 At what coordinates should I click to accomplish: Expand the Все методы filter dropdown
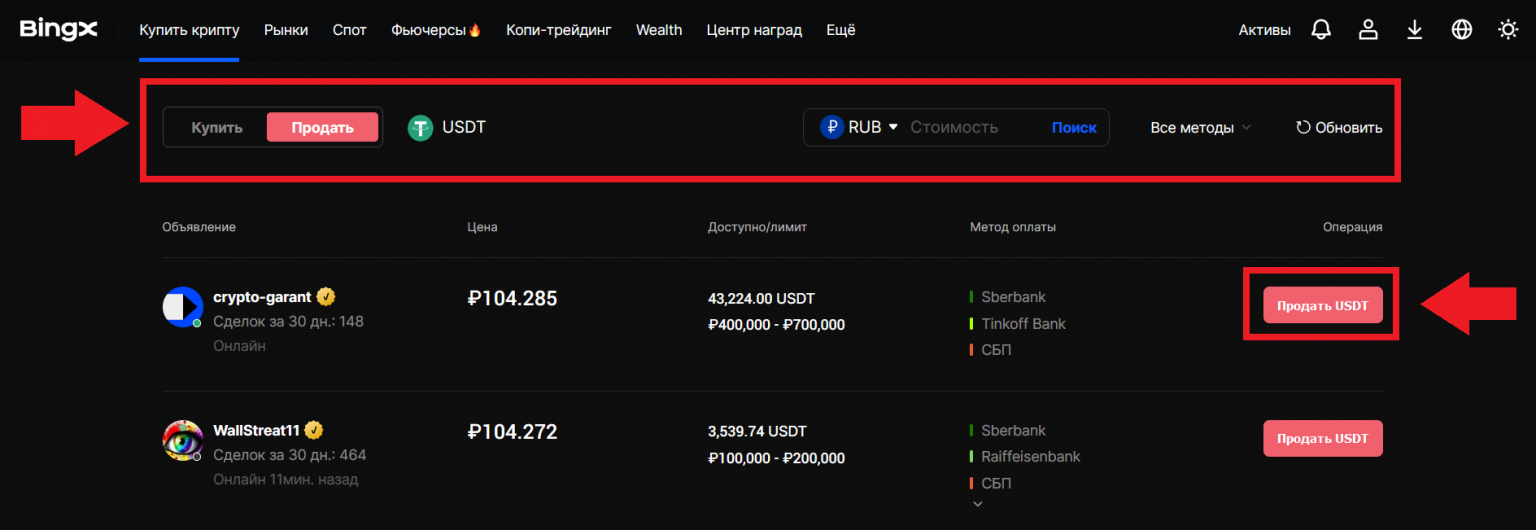[1200, 128]
